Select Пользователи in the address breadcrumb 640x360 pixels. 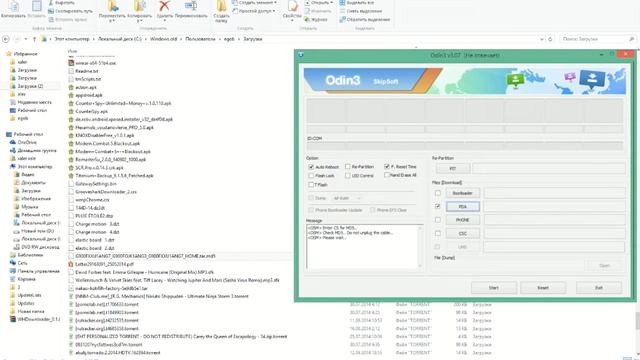click(200, 39)
